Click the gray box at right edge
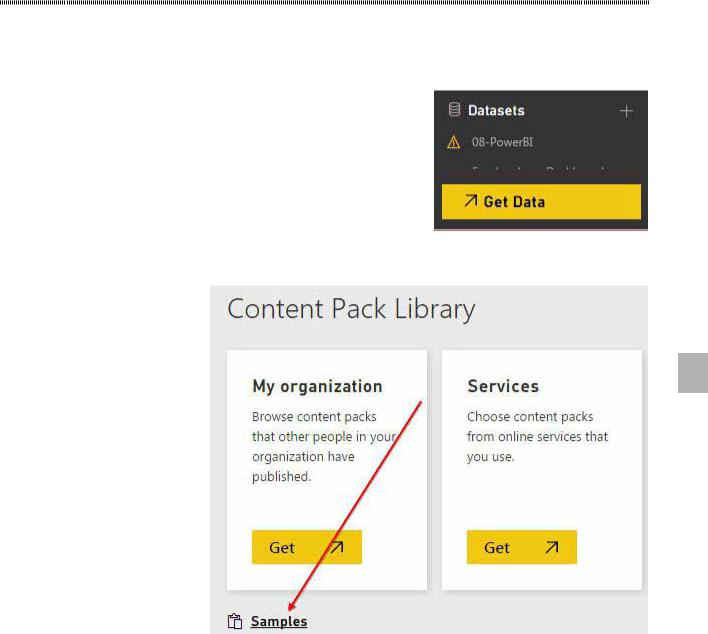708x634 pixels. (693, 373)
